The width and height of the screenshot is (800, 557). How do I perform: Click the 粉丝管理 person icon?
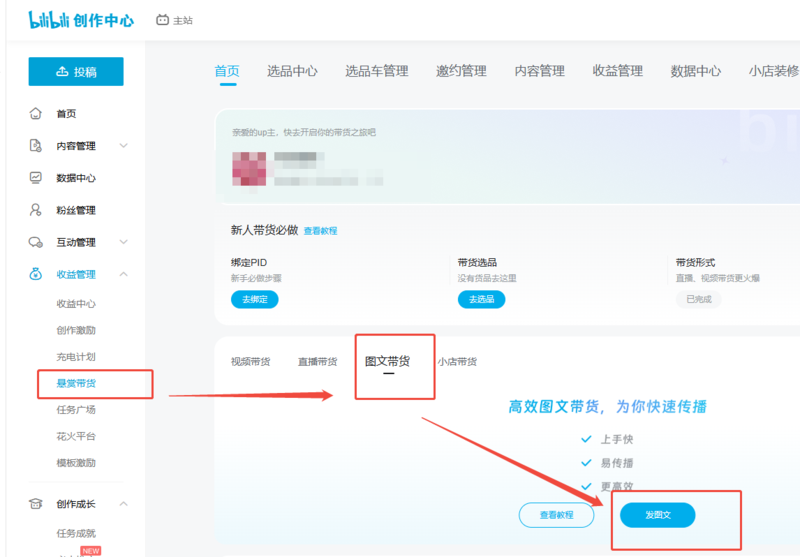35,210
